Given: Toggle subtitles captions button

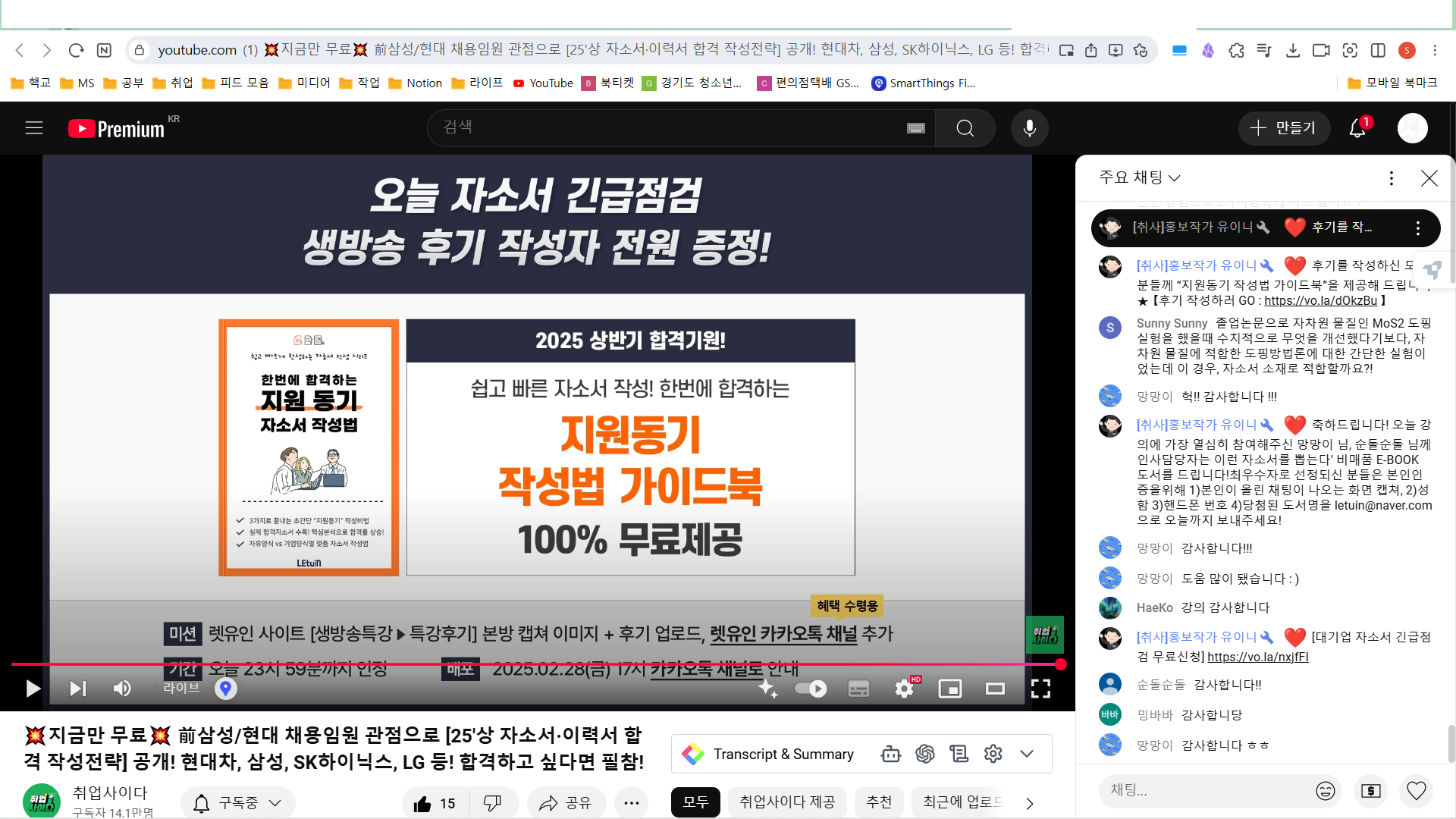Looking at the screenshot, I should (858, 689).
